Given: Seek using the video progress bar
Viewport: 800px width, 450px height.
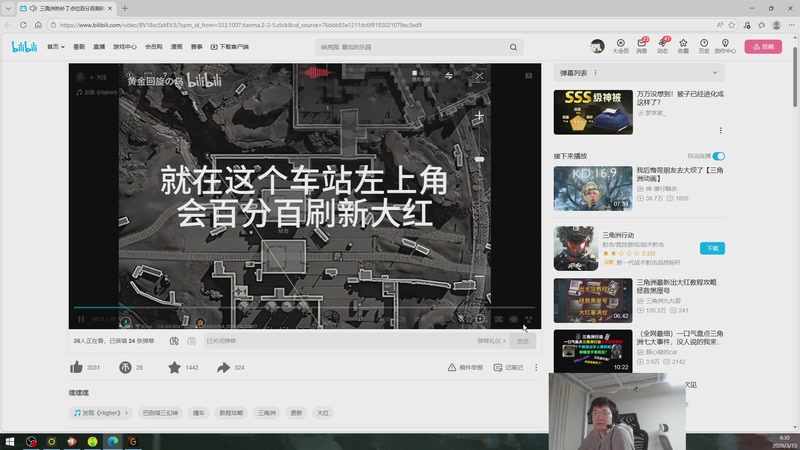Looking at the screenshot, I should [x=305, y=308].
